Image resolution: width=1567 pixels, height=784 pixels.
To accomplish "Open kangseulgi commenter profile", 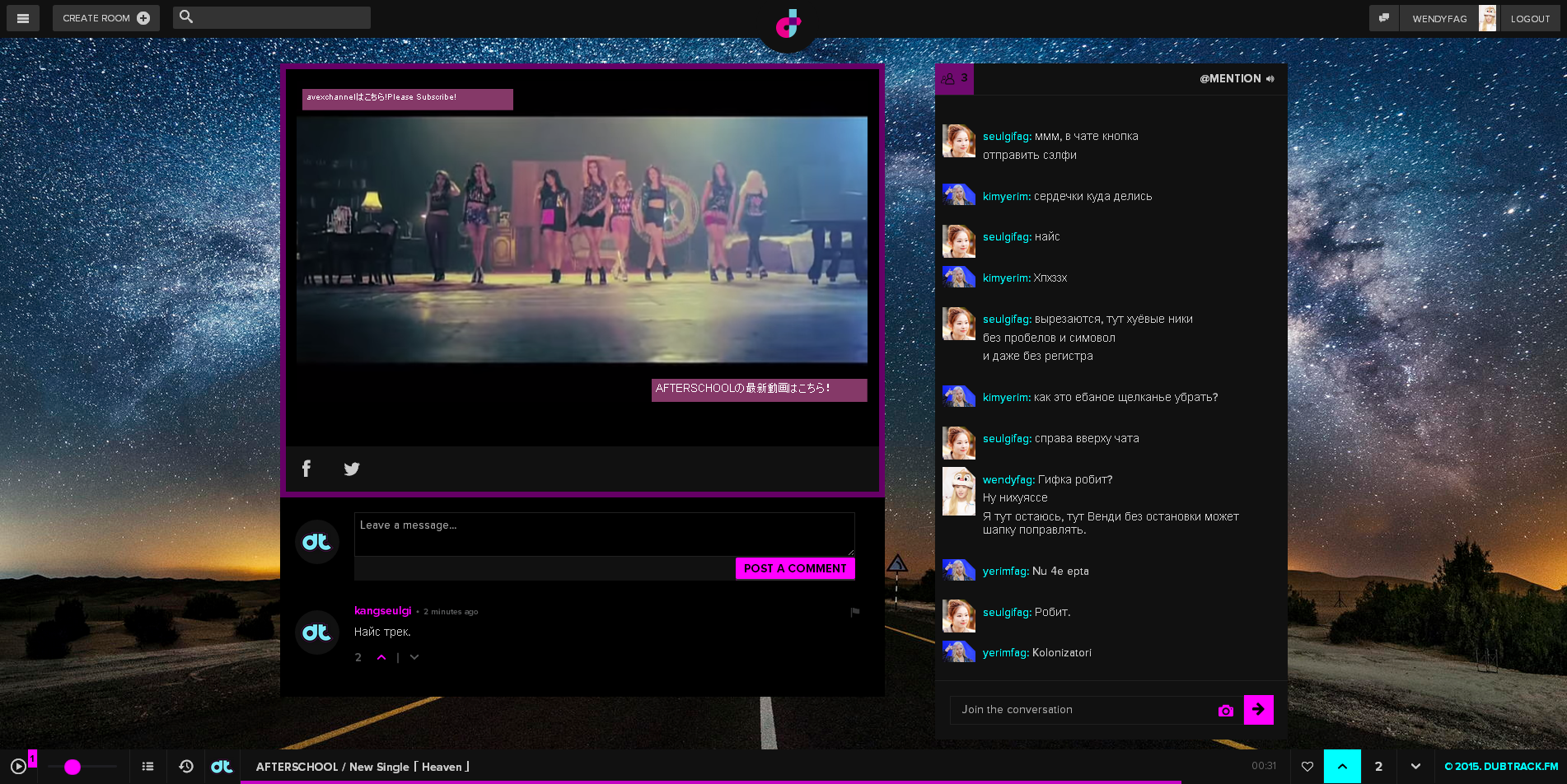I will (x=382, y=610).
